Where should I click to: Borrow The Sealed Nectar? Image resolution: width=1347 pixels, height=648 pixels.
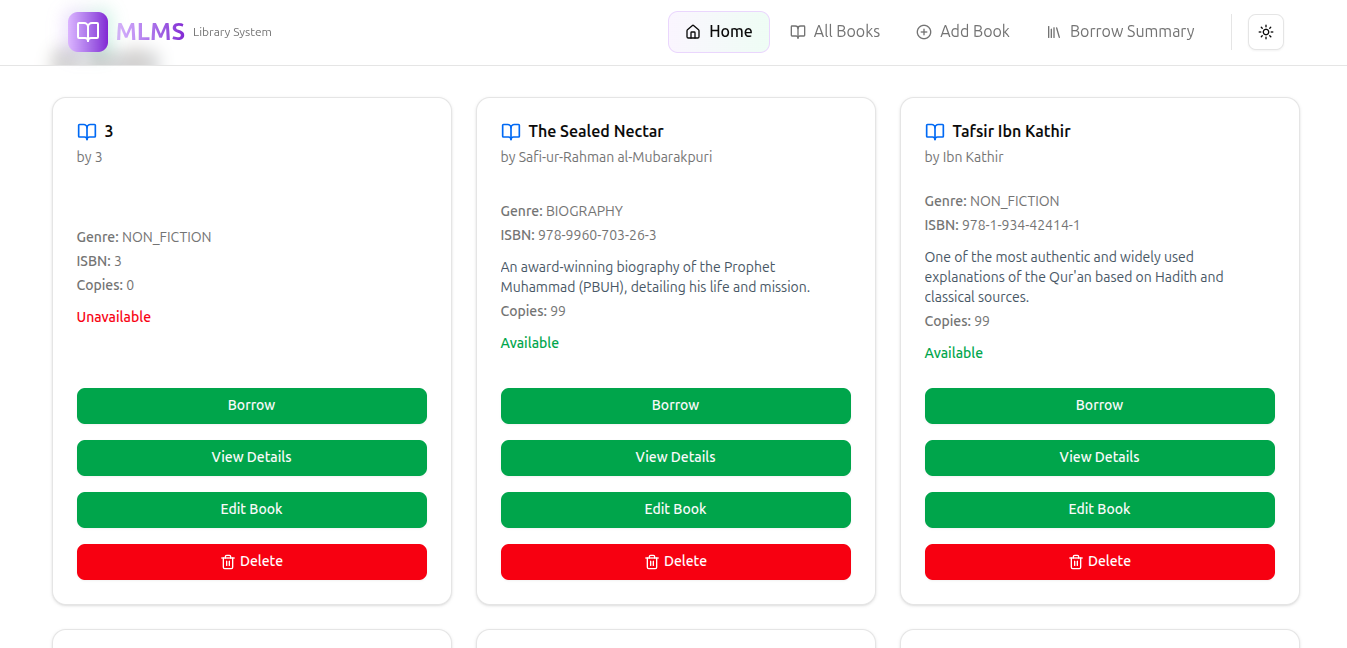(675, 406)
